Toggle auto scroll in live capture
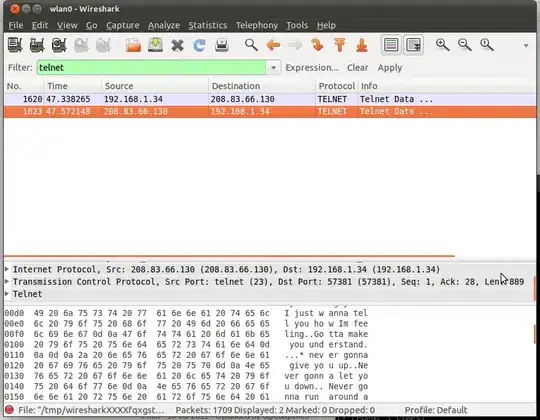This screenshot has height=420, width=540. [413, 45]
